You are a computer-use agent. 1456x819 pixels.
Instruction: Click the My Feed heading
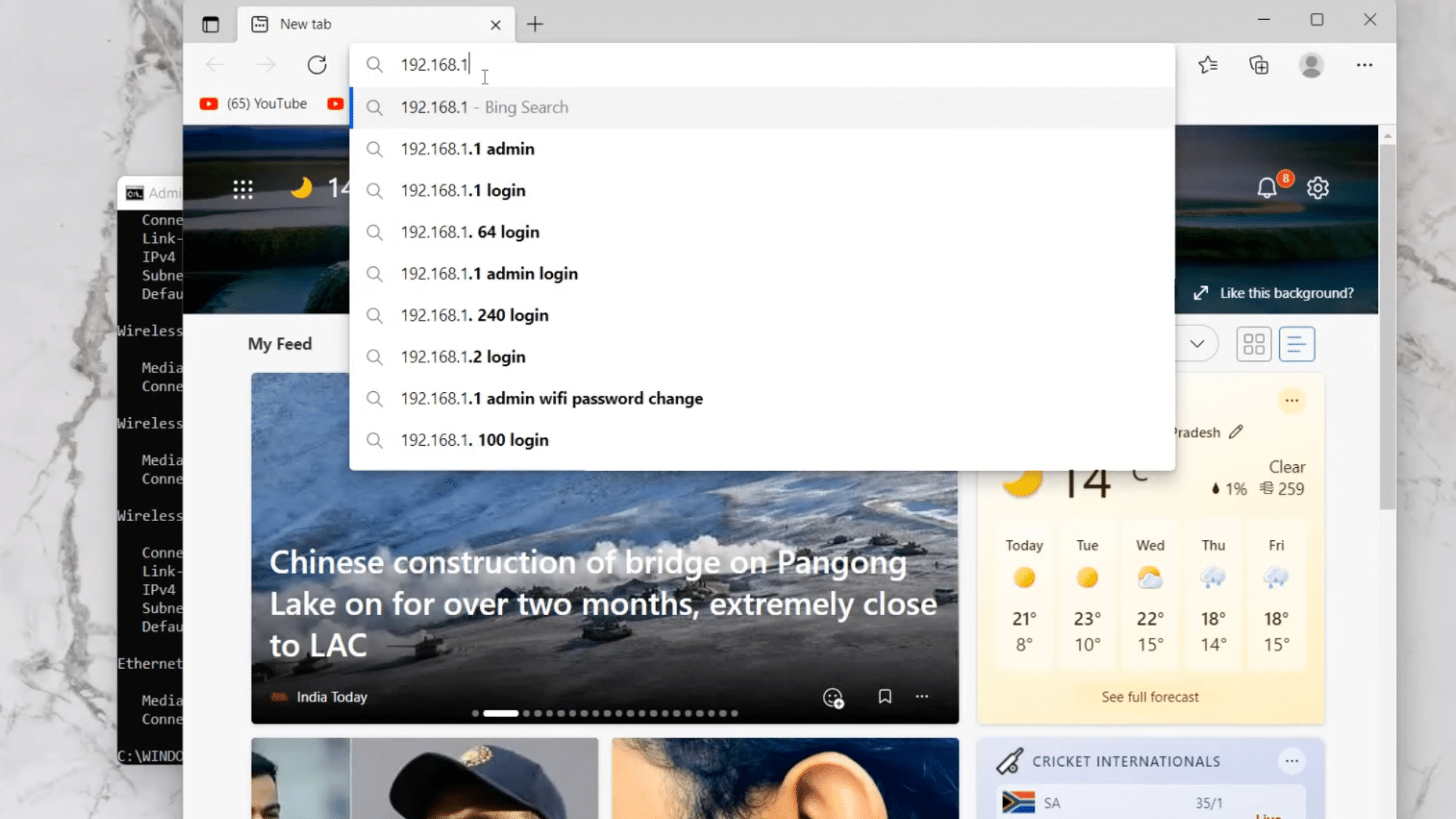(x=280, y=344)
